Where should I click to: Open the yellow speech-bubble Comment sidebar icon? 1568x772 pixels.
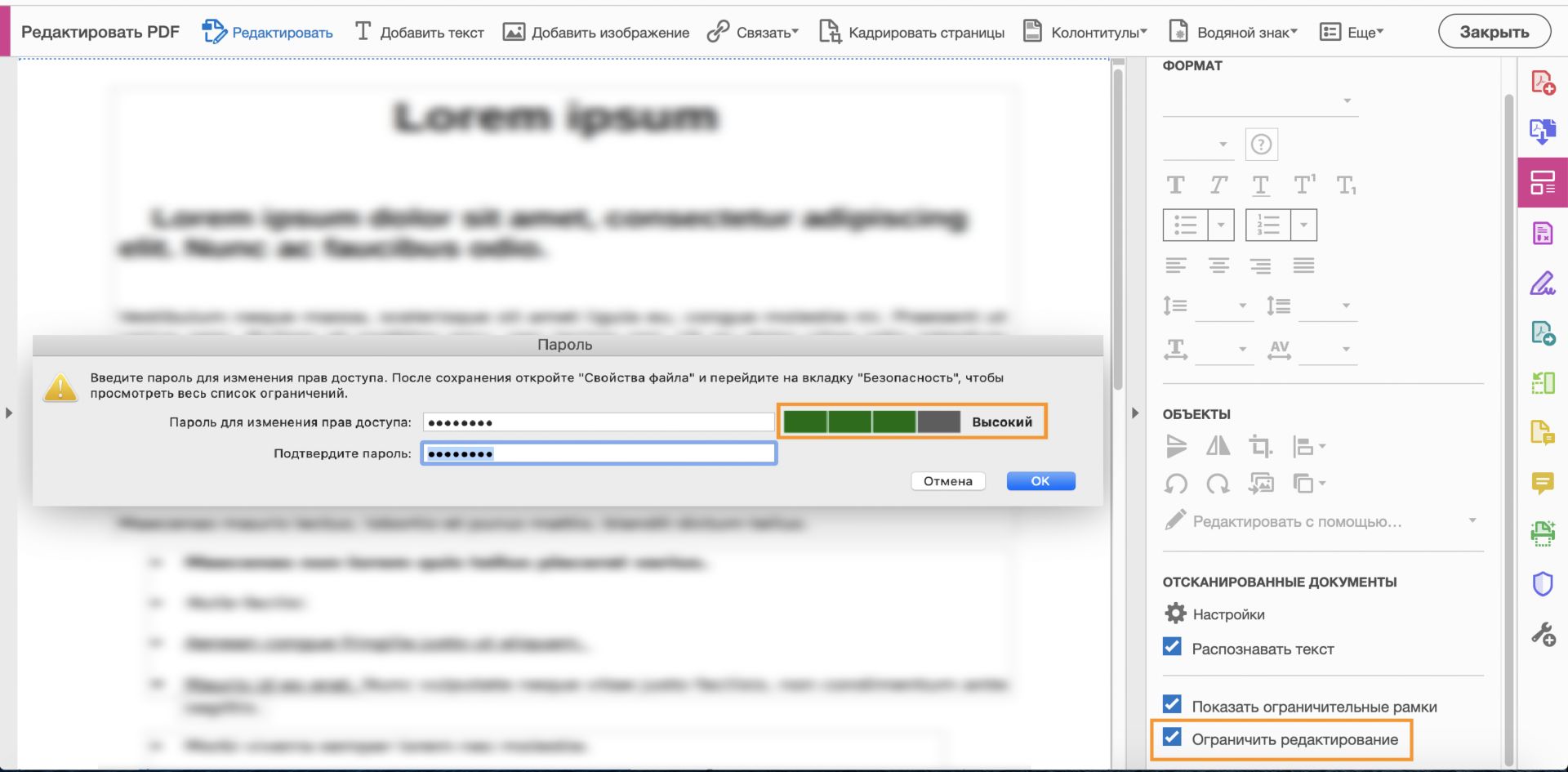[1543, 483]
